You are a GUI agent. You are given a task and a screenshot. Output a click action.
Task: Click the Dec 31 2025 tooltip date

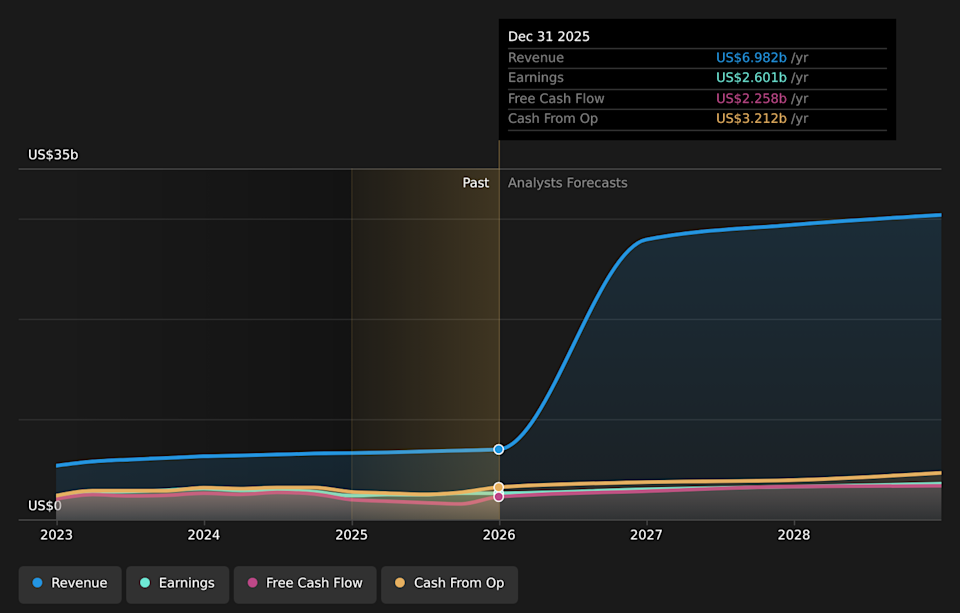(x=549, y=37)
